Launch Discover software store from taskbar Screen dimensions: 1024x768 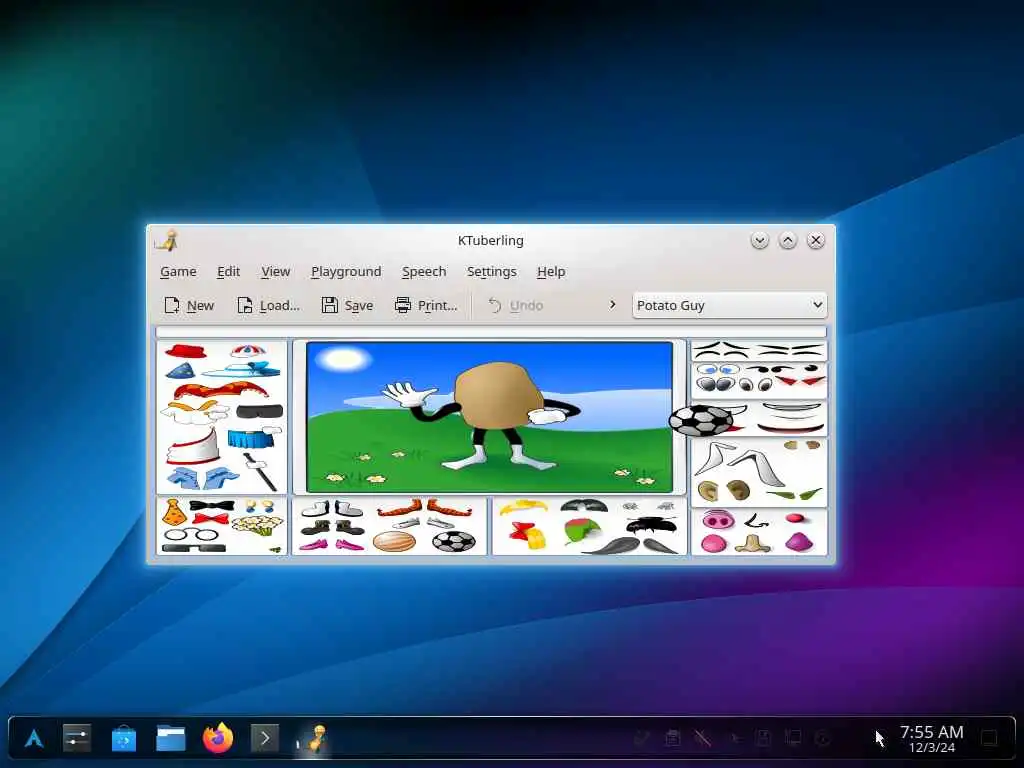[x=123, y=739]
